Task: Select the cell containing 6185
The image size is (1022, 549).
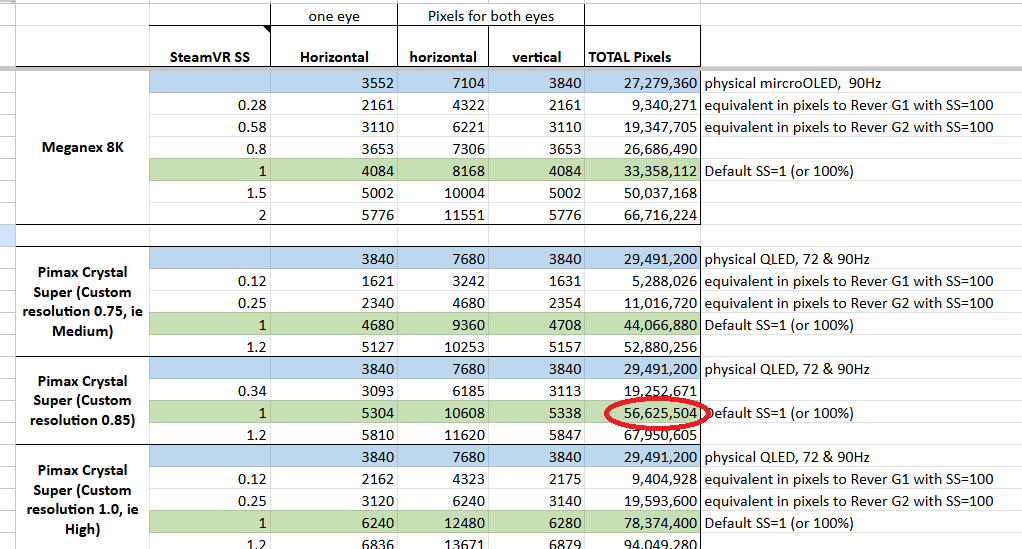Action: click(443, 391)
